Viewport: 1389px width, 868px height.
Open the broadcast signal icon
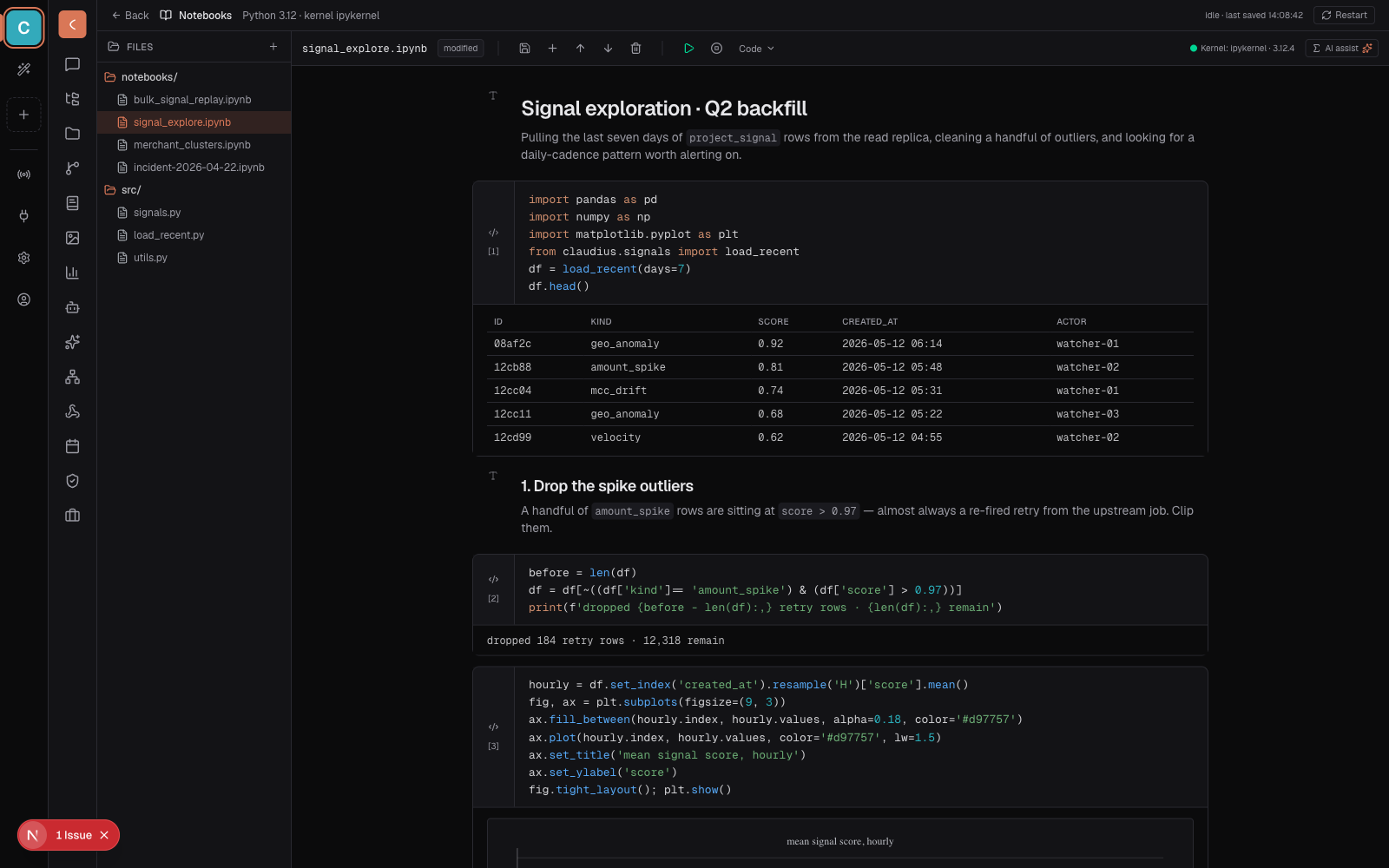23,174
